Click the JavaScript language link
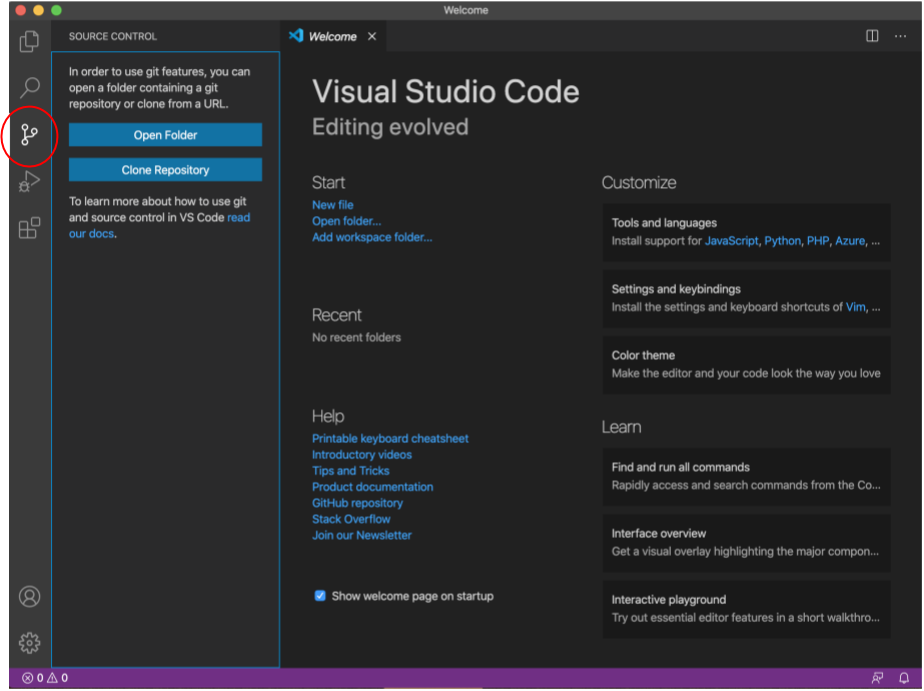Screen dimensions: 924x691 tap(732, 241)
